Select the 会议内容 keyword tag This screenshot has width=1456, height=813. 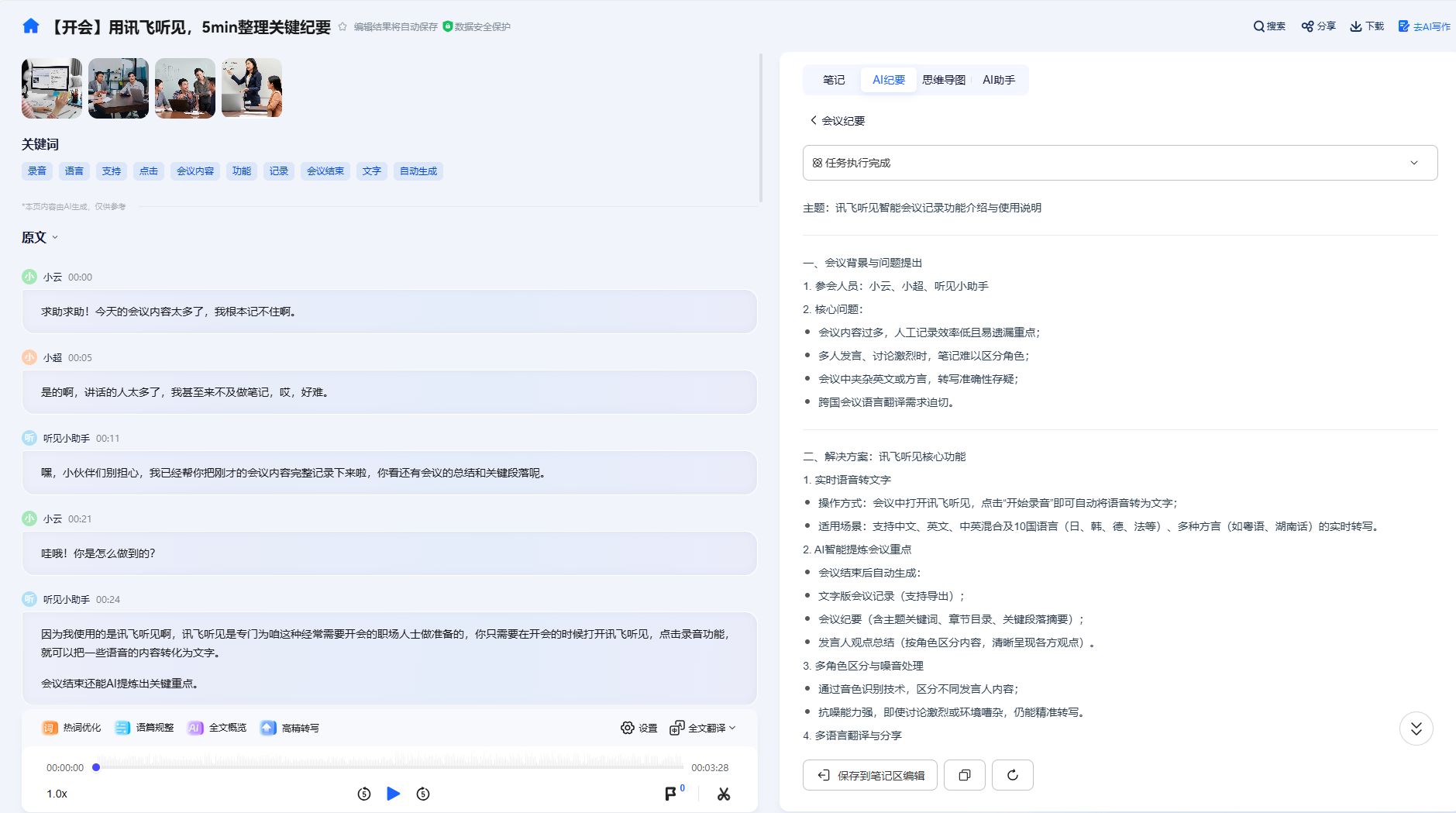pyautogui.click(x=195, y=171)
